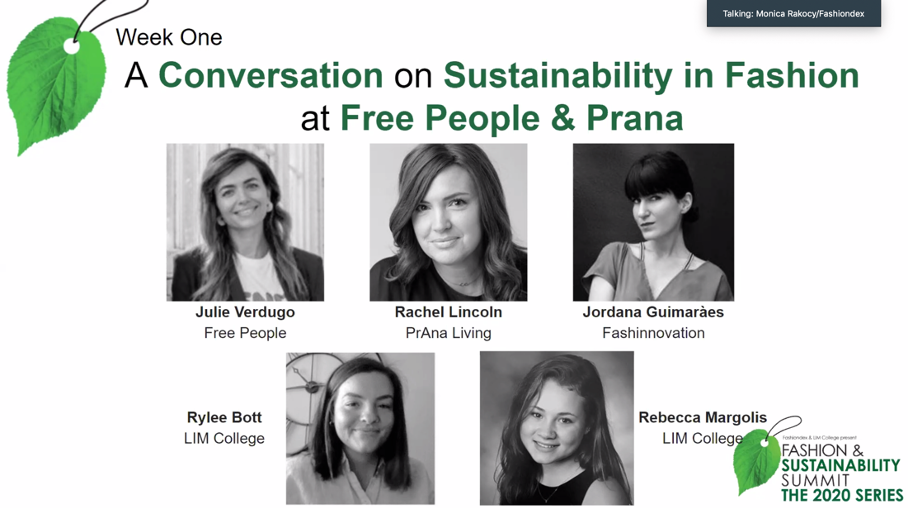Select Rachel Lincoln's headshot photo
Image resolution: width=908 pixels, height=508 pixels.
(x=448, y=222)
